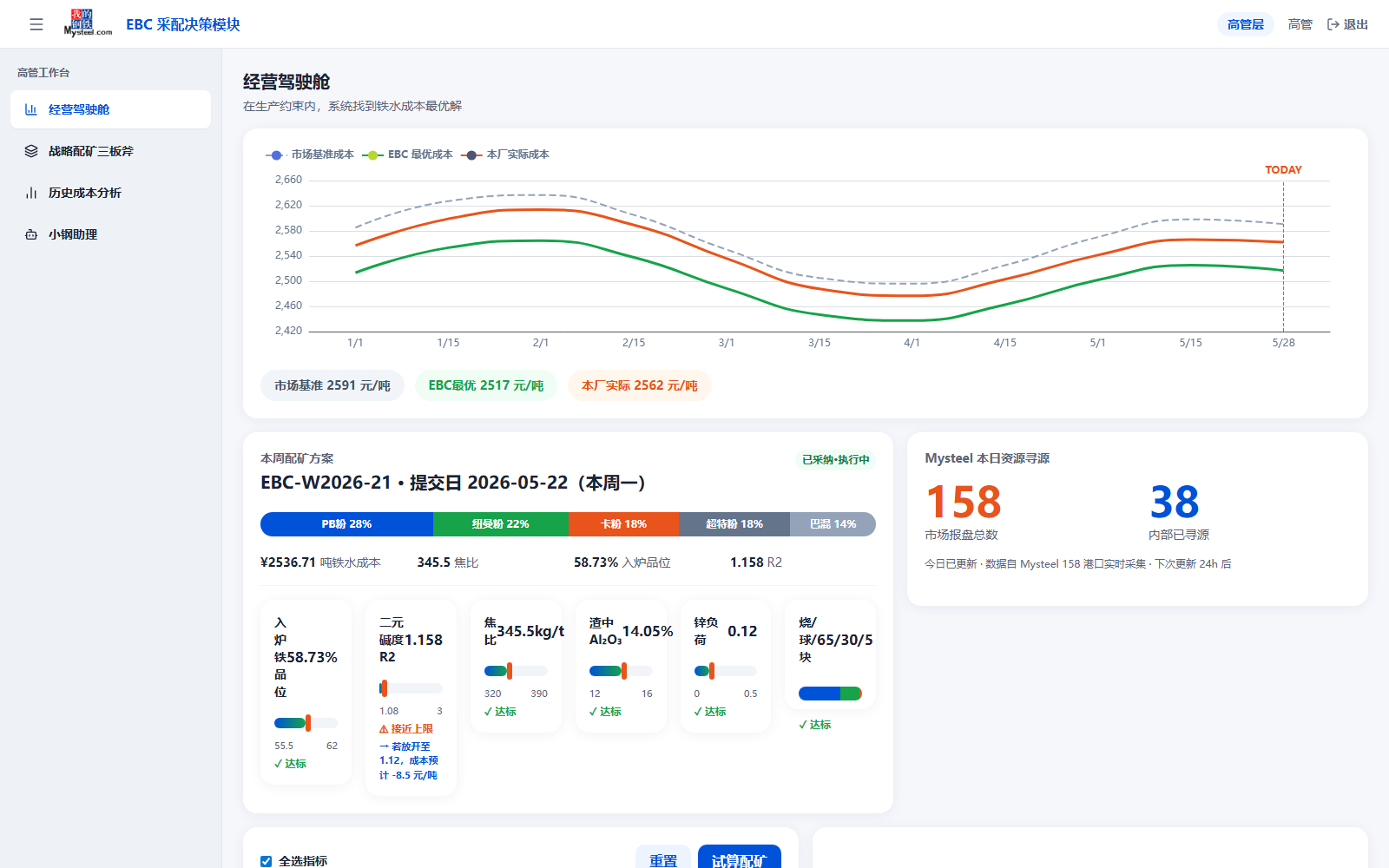Toggle the 全选指标 checkbox
1389x868 pixels.
tap(266, 862)
